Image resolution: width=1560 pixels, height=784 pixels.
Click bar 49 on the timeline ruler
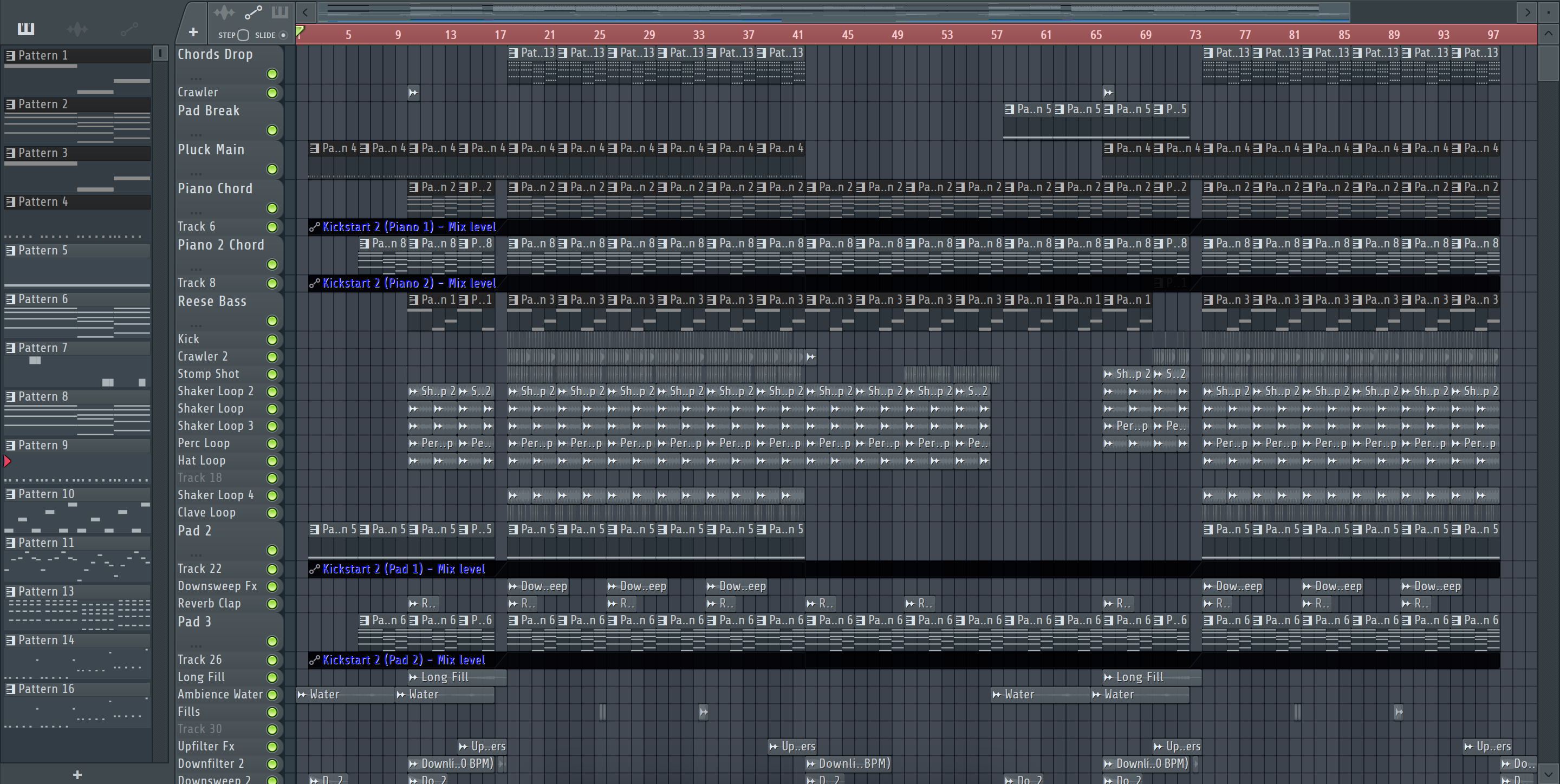tap(897, 35)
